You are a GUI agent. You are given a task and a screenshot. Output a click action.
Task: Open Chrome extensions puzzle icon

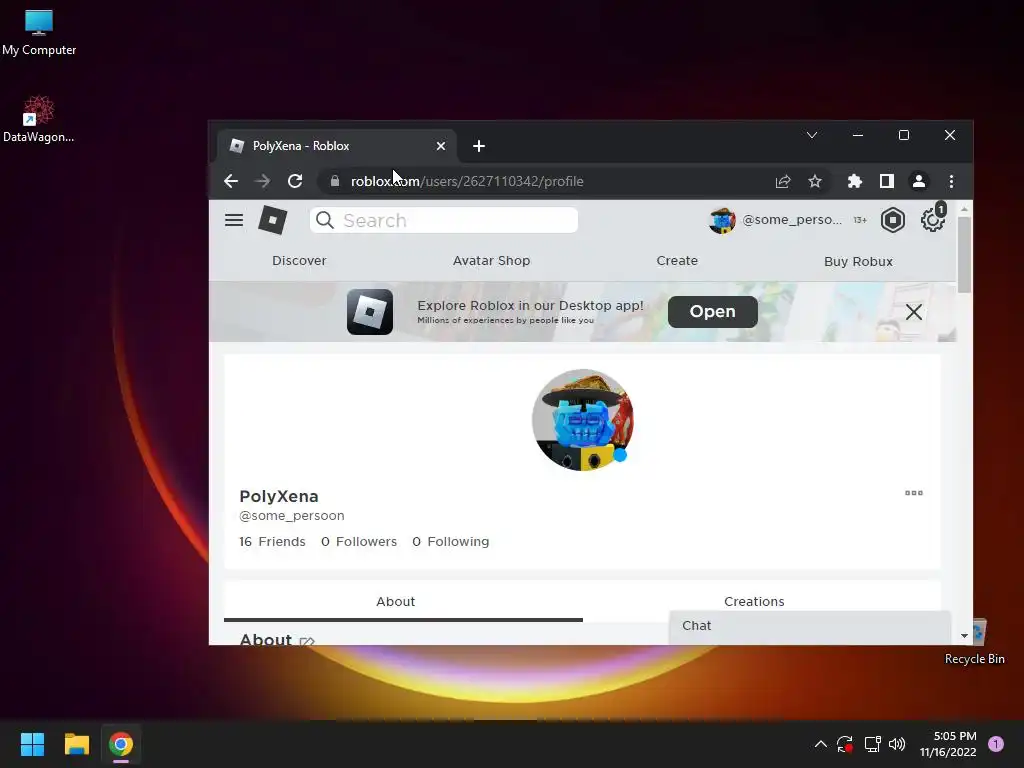(854, 181)
